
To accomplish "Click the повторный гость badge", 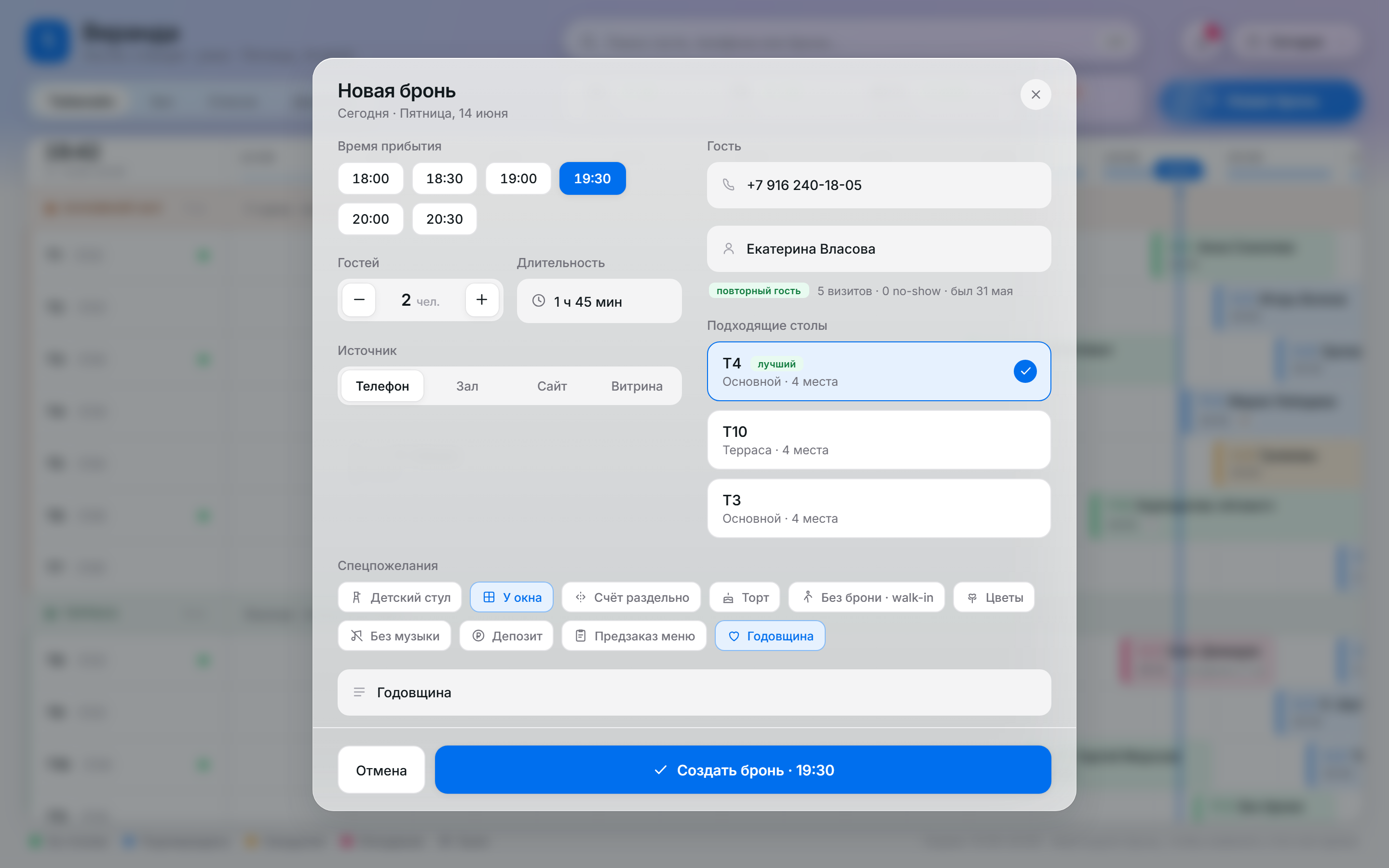I will [758, 290].
